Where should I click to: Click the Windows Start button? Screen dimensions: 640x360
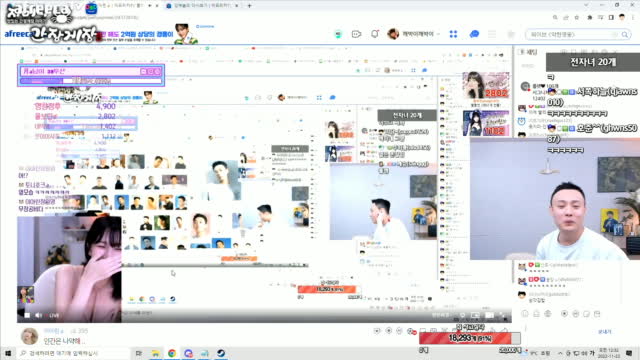[x=8, y=353]
